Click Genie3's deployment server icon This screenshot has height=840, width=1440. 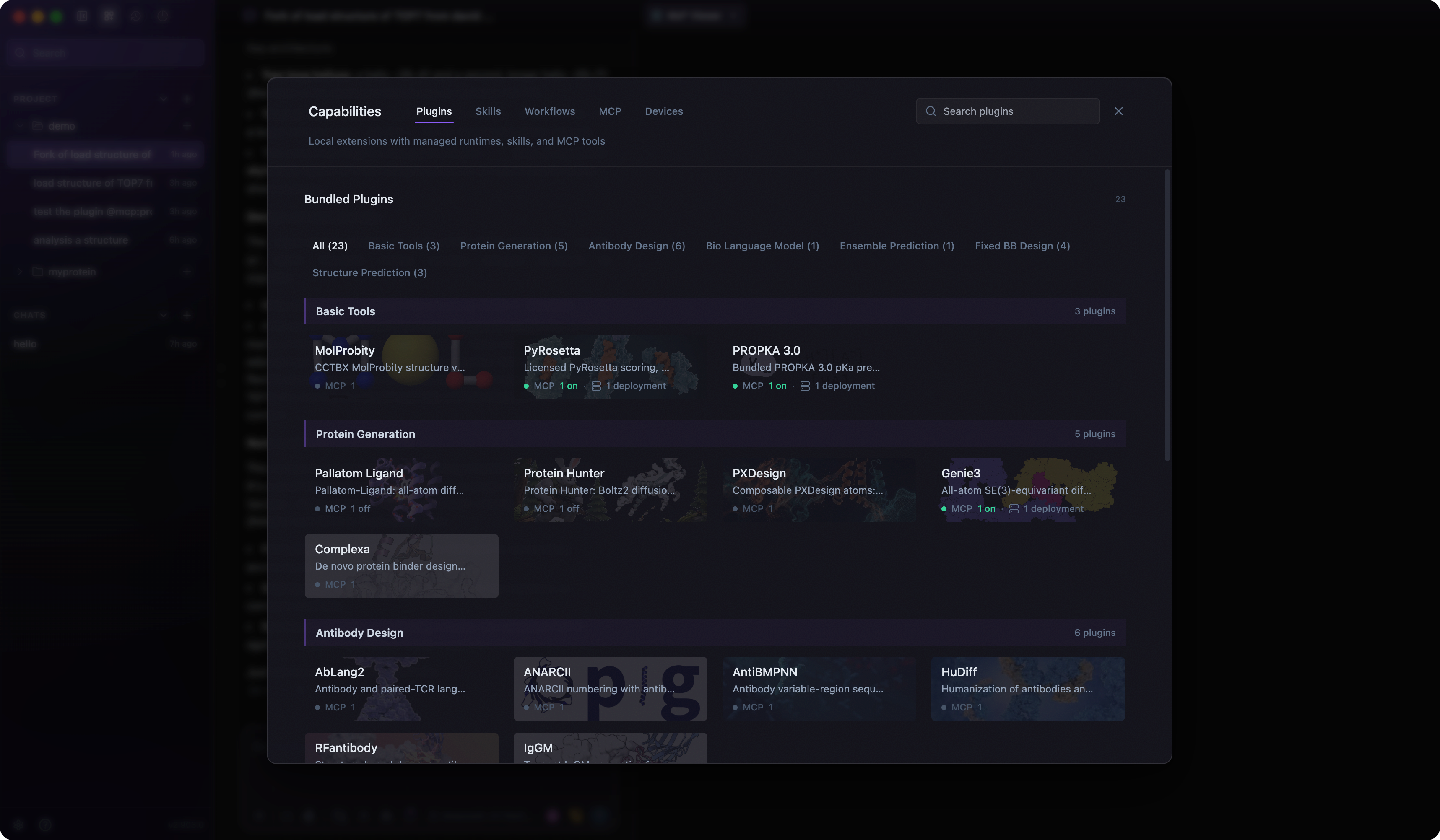coord(1014,509)
